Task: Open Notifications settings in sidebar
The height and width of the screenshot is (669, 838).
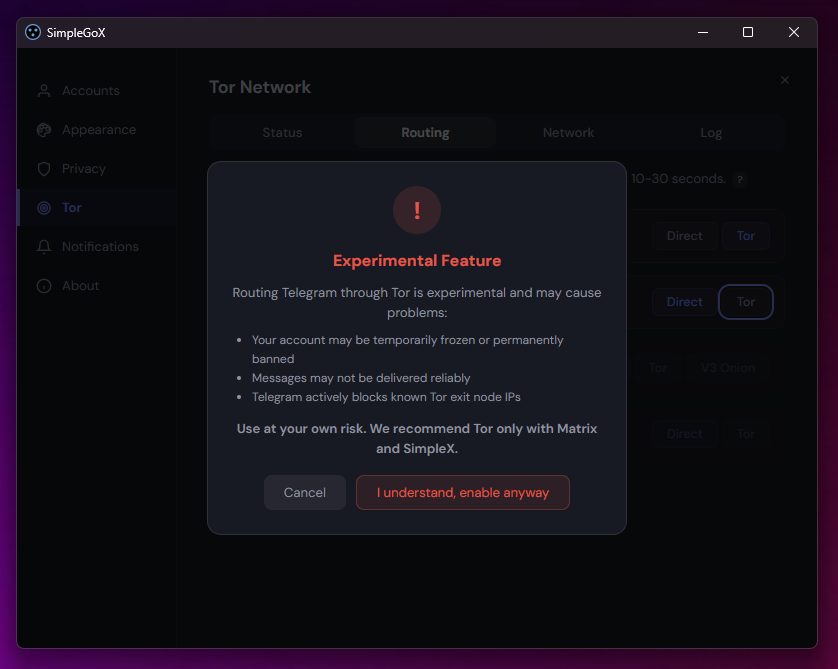Action: click(x=96, y=247)
